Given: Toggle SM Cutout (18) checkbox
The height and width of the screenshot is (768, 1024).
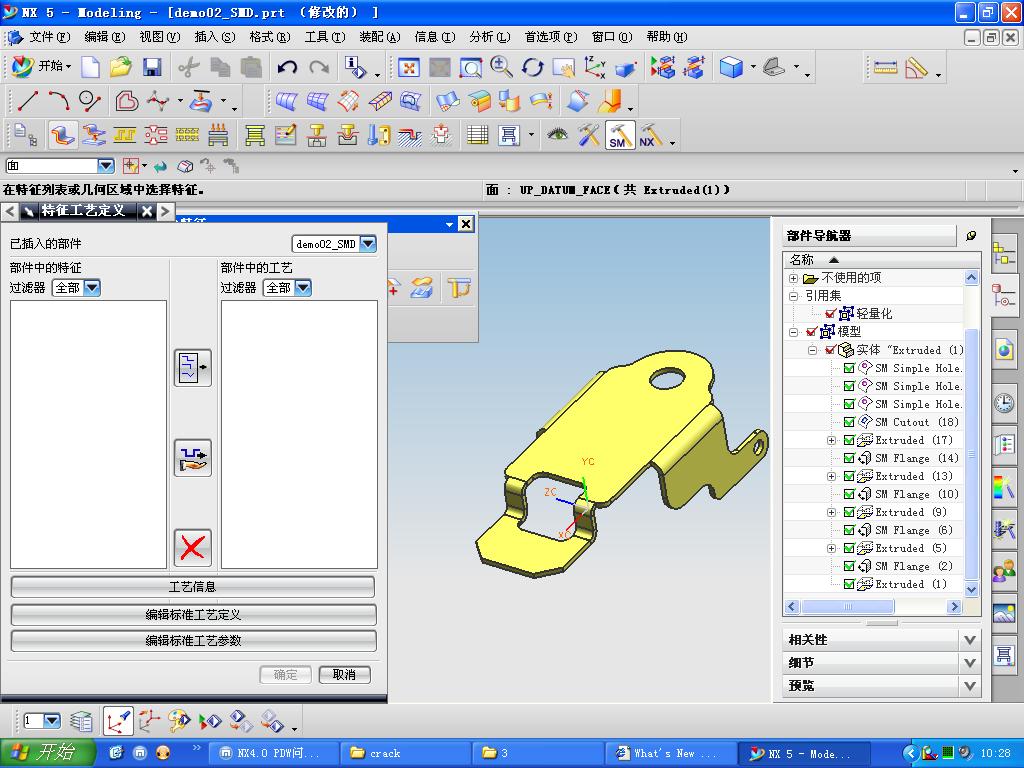Looking at the screenshot, I should pos(849,422).
